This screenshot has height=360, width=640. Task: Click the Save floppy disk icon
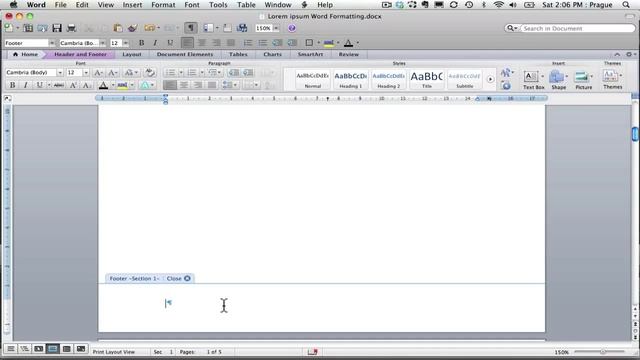click(x=57, y=28)
